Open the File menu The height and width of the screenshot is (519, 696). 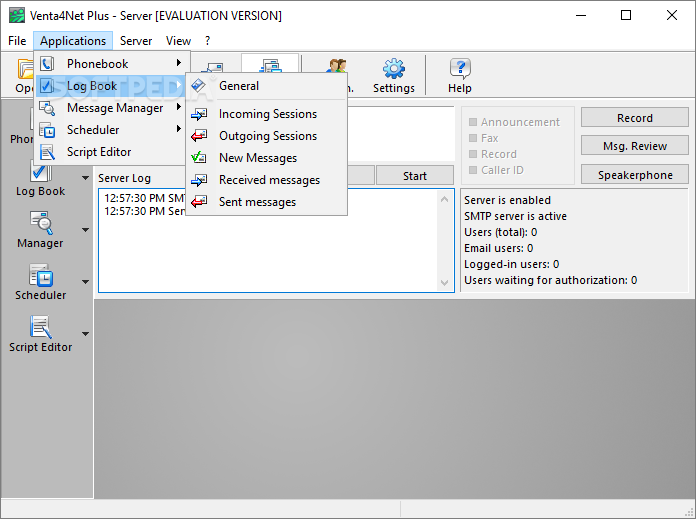pos(17,41)
